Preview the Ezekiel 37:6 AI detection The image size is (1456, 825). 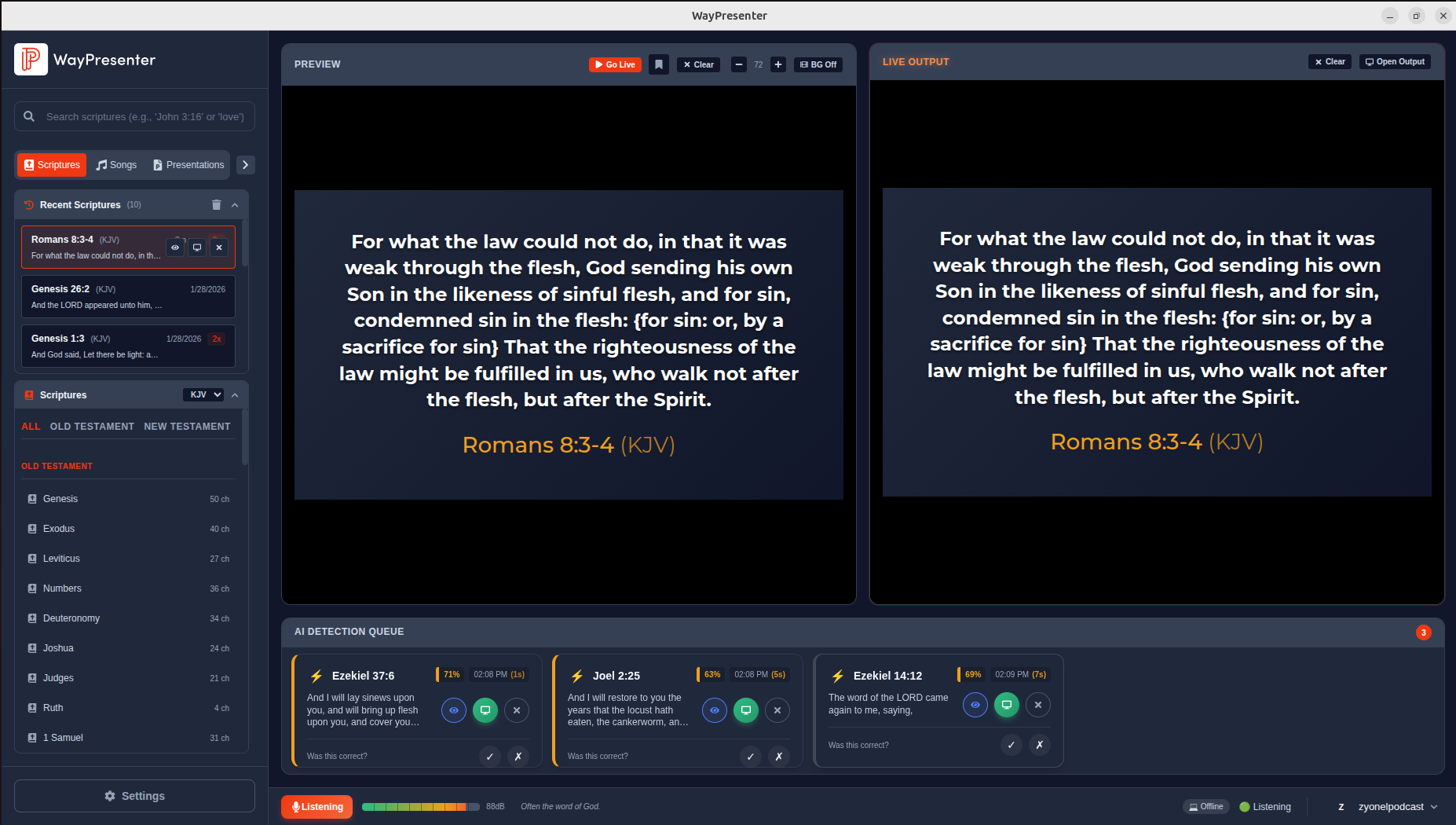[x=454, y=710]
